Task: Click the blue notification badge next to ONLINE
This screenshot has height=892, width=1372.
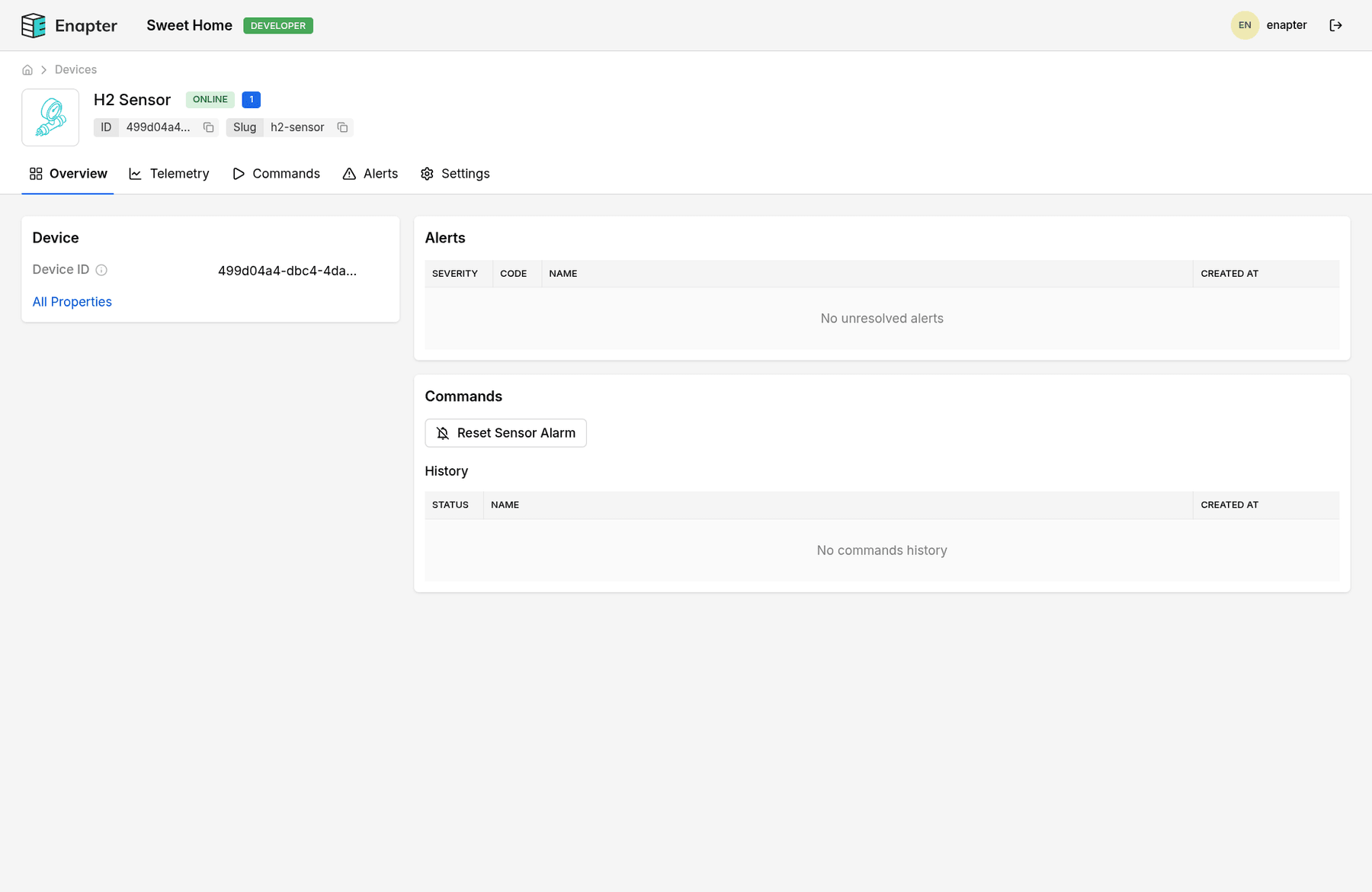Action: coord(251,99)
